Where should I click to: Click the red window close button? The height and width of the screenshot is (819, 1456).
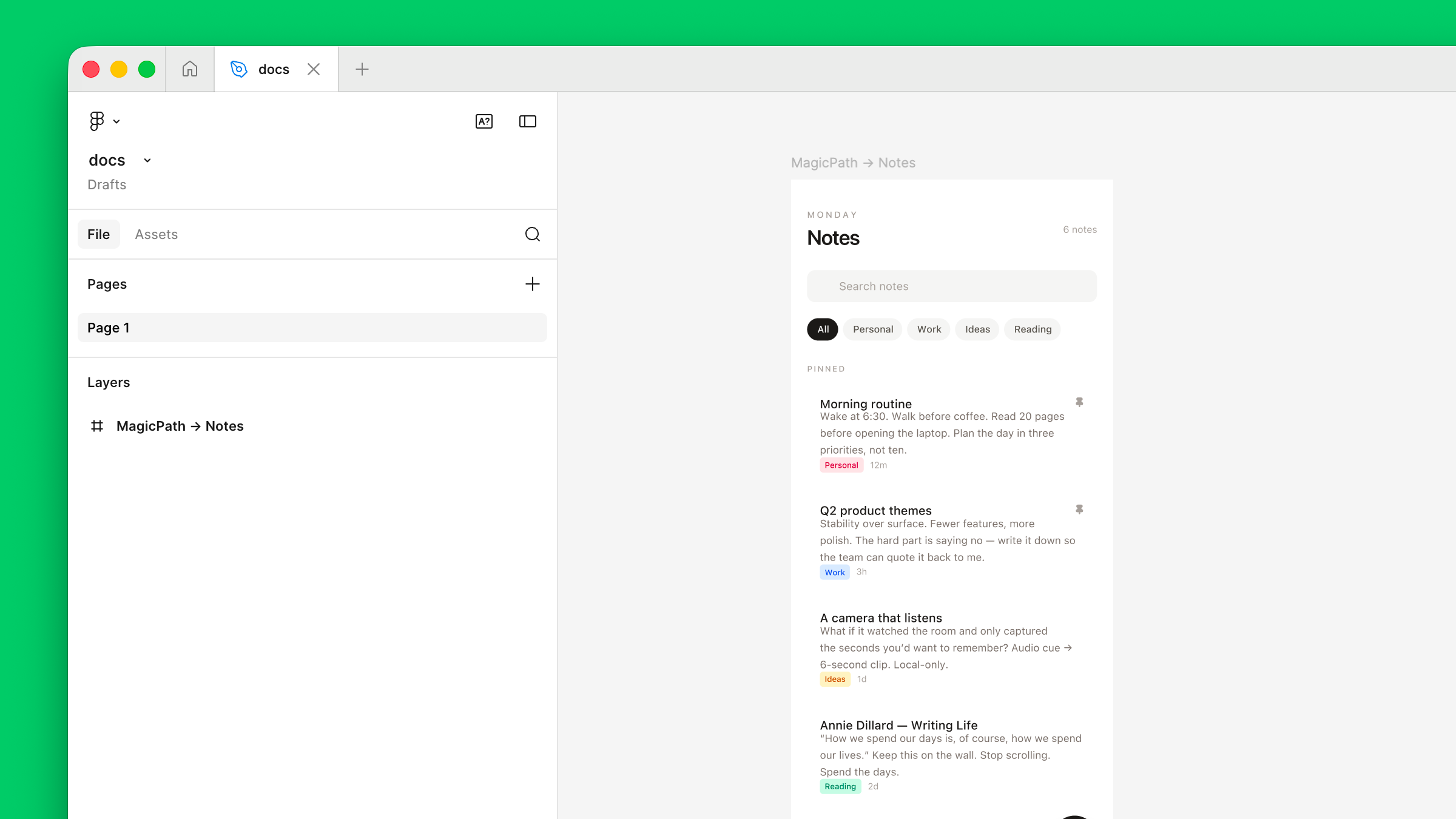tap(91, 69)
